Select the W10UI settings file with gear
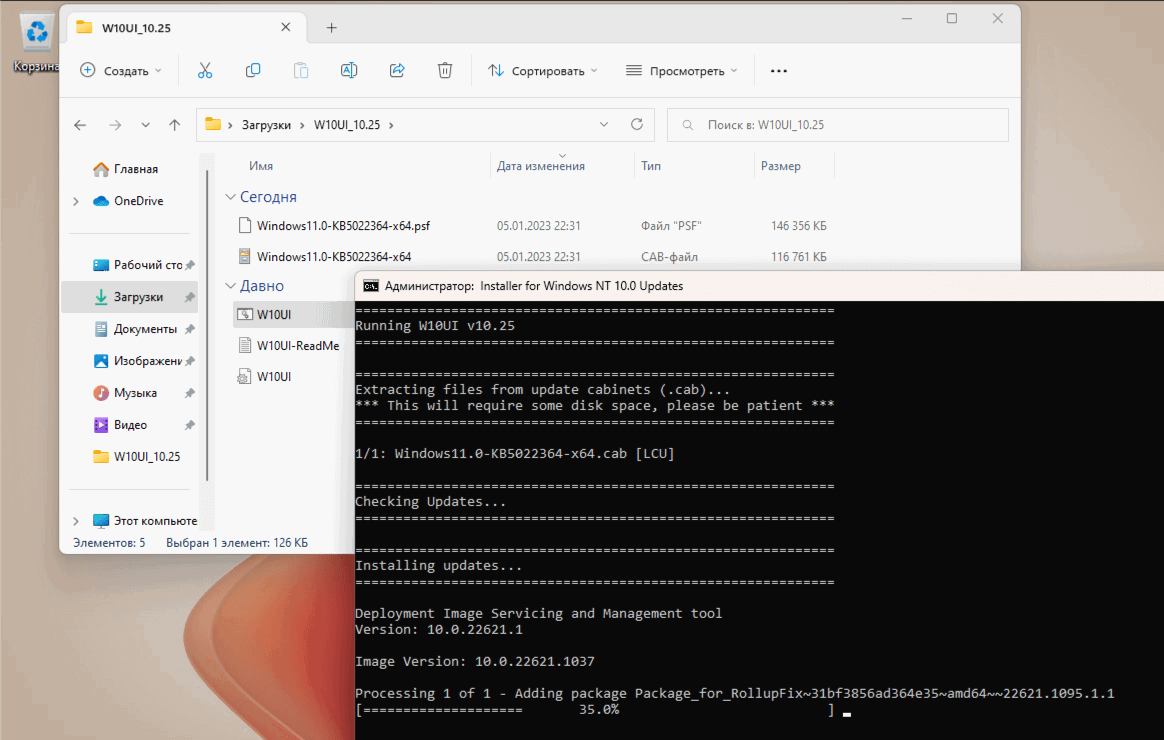The width and height of the screenshot is (1164, 740). (274, 377)
